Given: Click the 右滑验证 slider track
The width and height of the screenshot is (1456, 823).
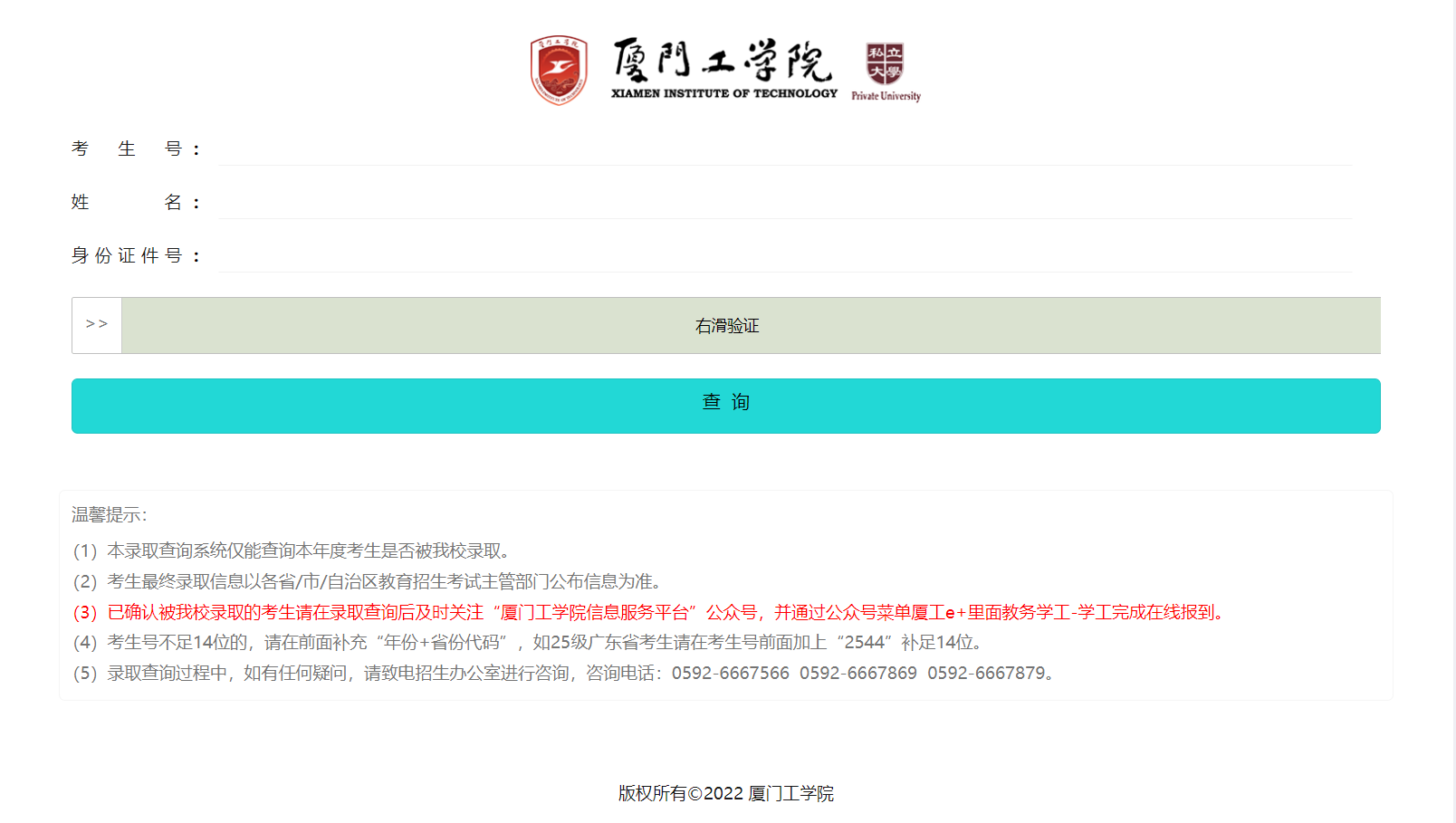Looking at the screenshot, I should coord(750,326).
